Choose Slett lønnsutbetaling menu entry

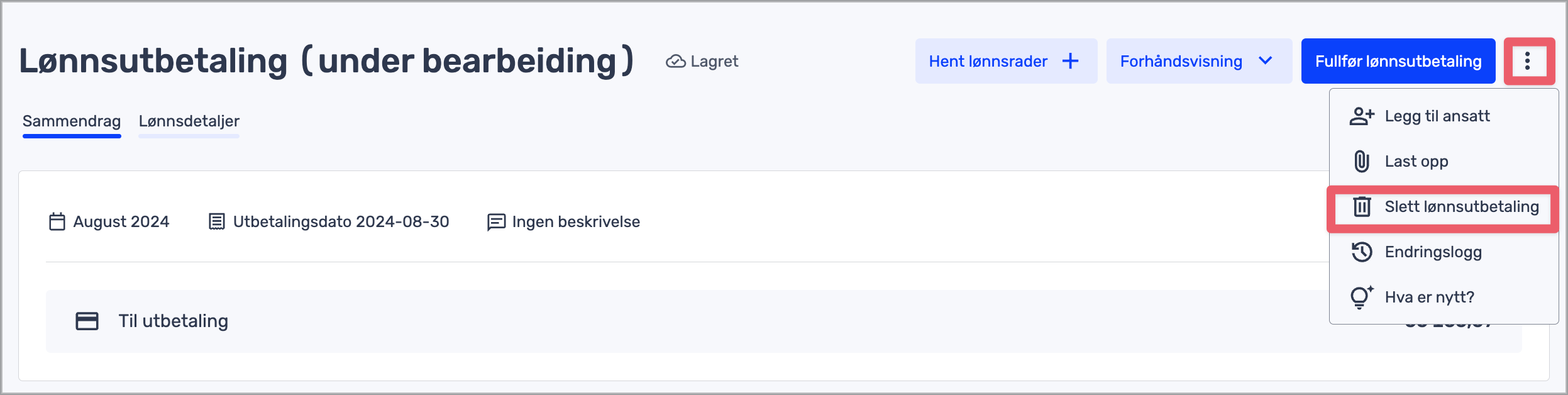(1461, 207)
